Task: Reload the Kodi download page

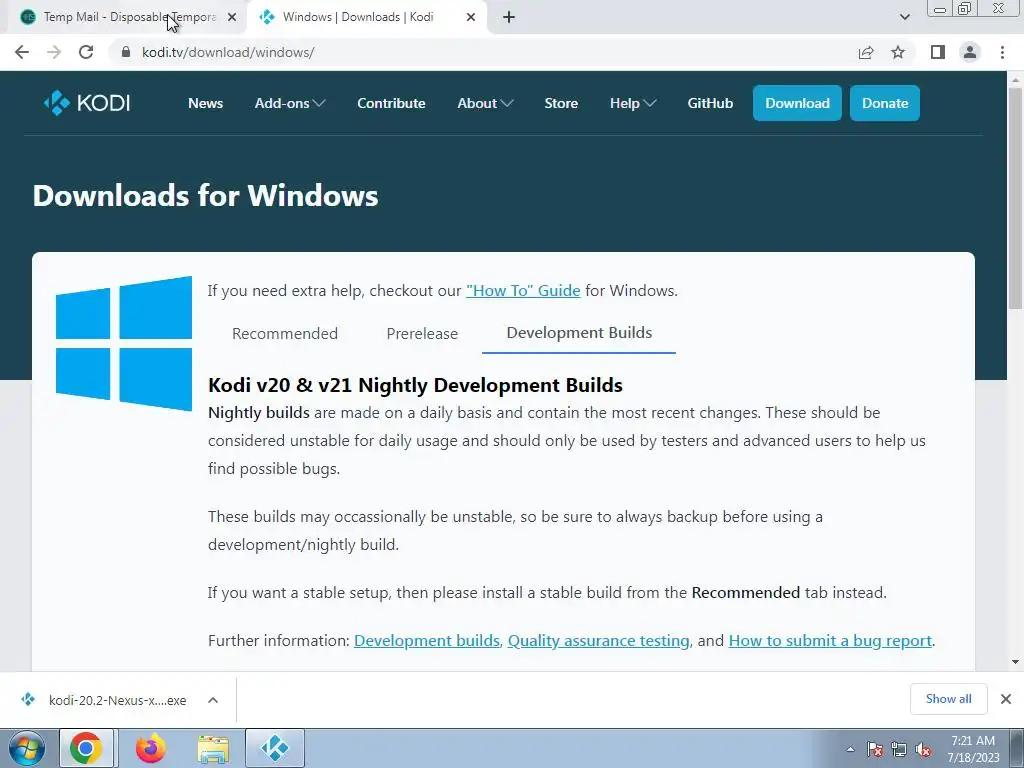Action: pyautogui.click(x=86, y=52)
